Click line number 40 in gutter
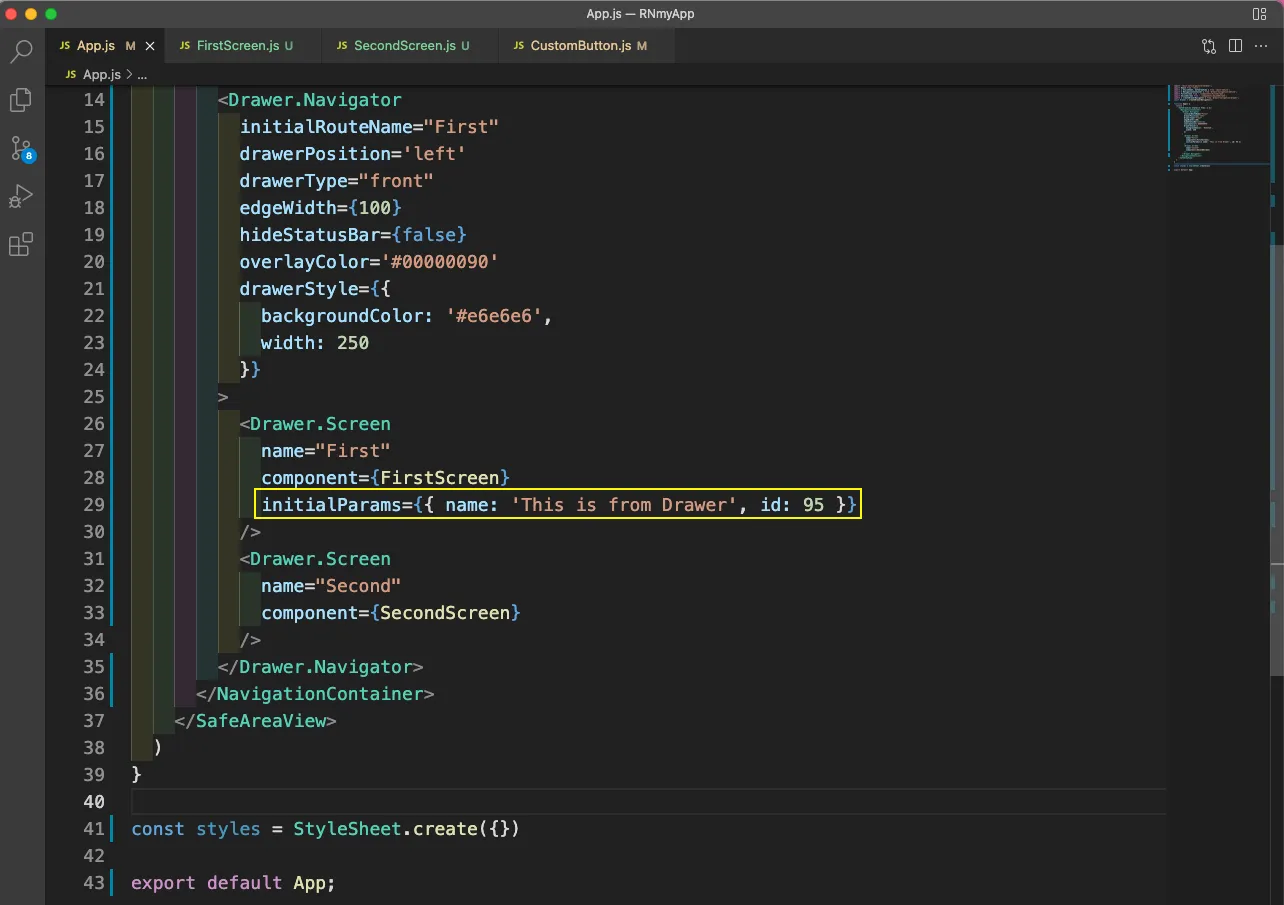 (x=94, y=802)
